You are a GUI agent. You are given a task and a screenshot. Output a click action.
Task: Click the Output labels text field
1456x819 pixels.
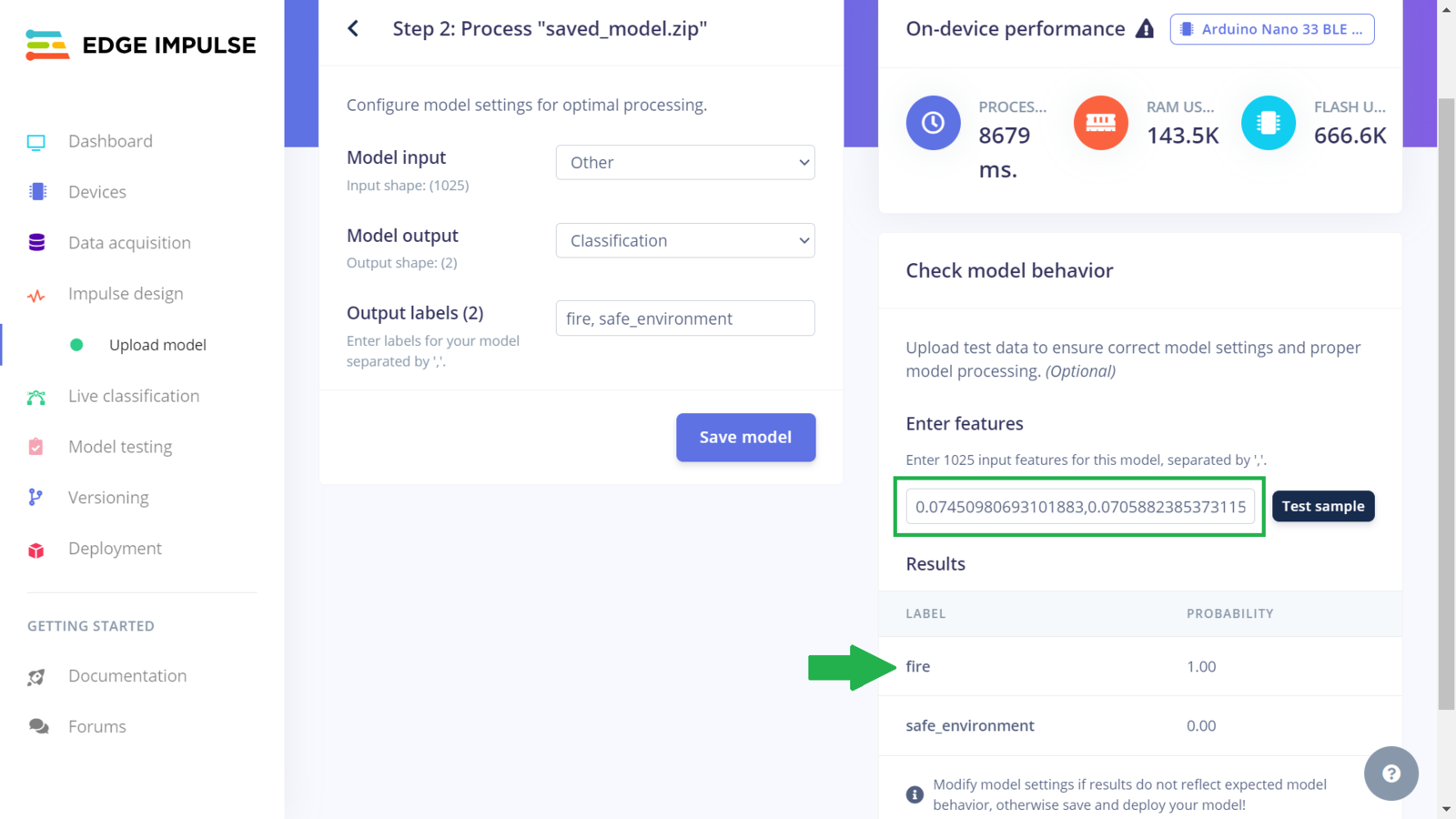(685, 318)
